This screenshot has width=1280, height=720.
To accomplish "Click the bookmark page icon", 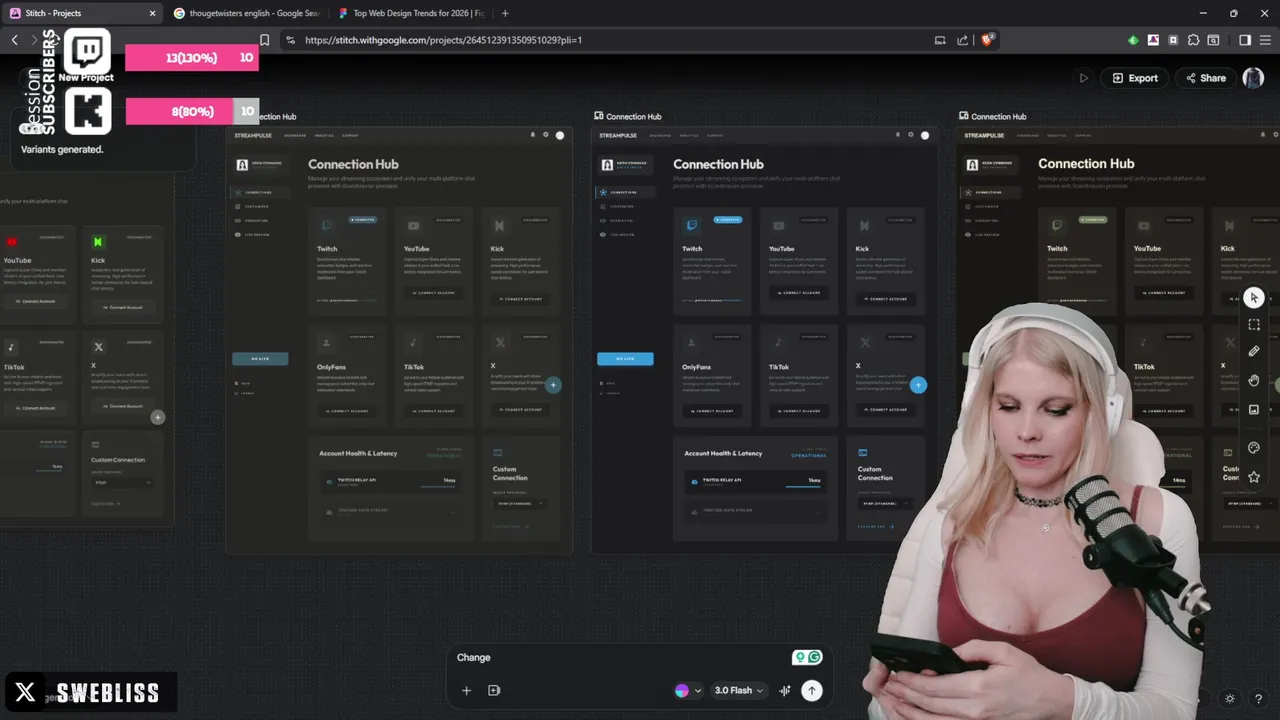I will (x=264, y=40).
